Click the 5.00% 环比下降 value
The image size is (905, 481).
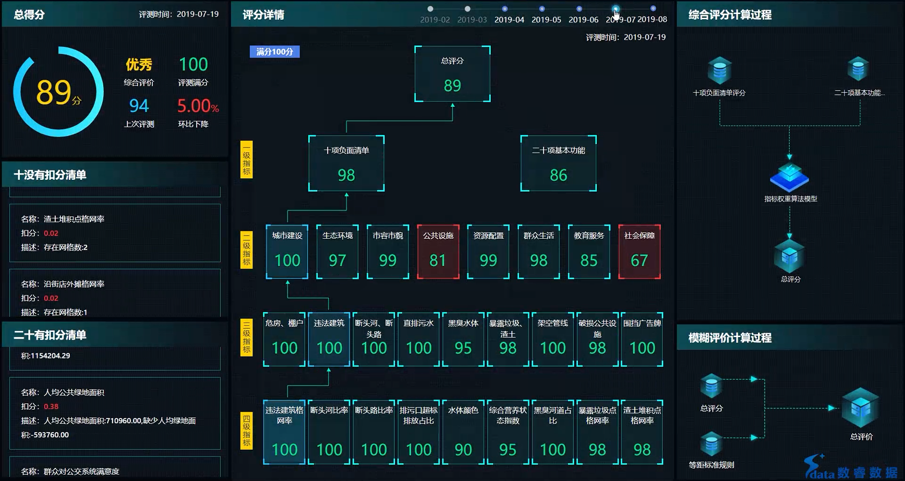pyautogui.click(x=198, y=106)
